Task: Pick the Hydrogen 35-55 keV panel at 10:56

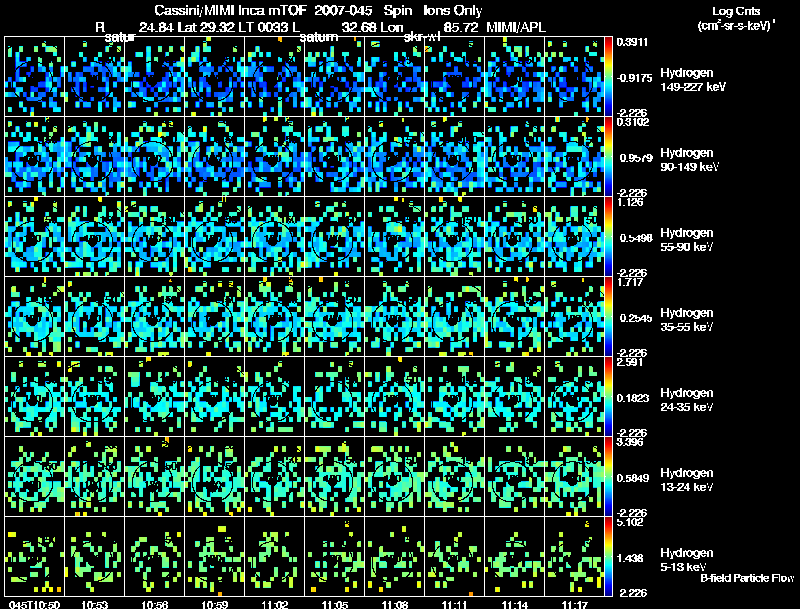Action: (155, 316)
